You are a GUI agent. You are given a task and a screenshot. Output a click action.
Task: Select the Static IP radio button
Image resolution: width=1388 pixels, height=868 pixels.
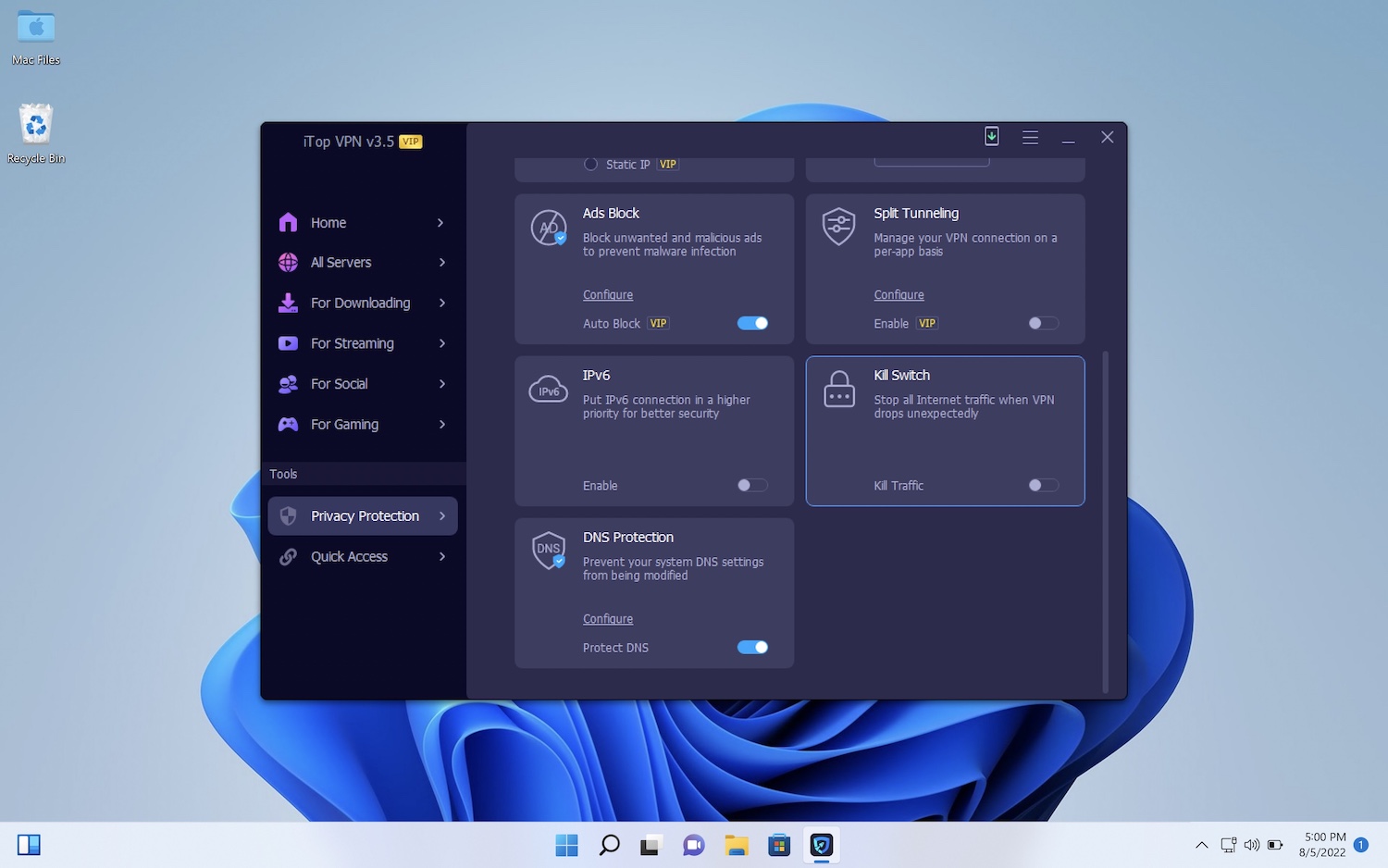pyautogui.click(x=590, y=165)
